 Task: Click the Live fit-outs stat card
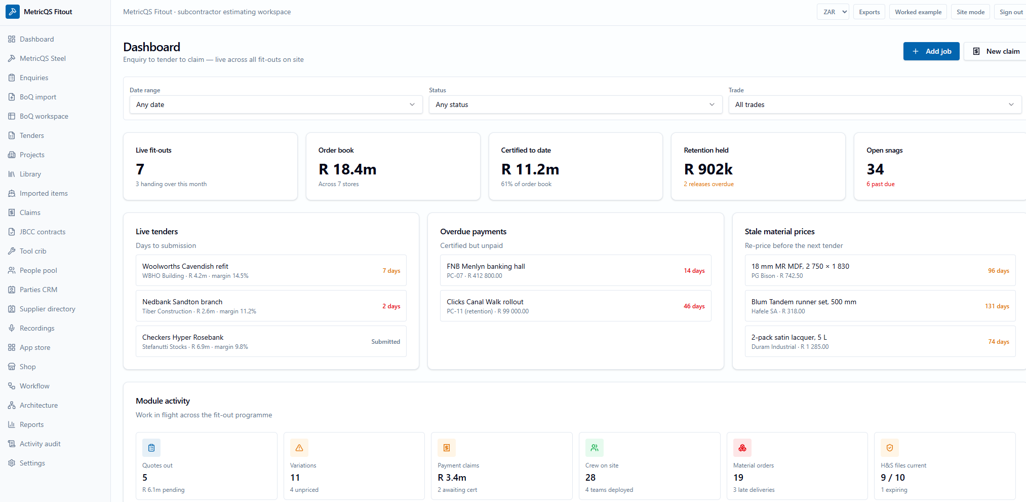pos(210,166)
